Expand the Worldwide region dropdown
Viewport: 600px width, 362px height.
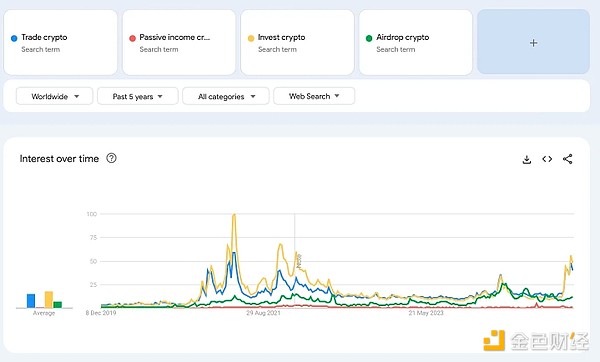pos(54,96)
